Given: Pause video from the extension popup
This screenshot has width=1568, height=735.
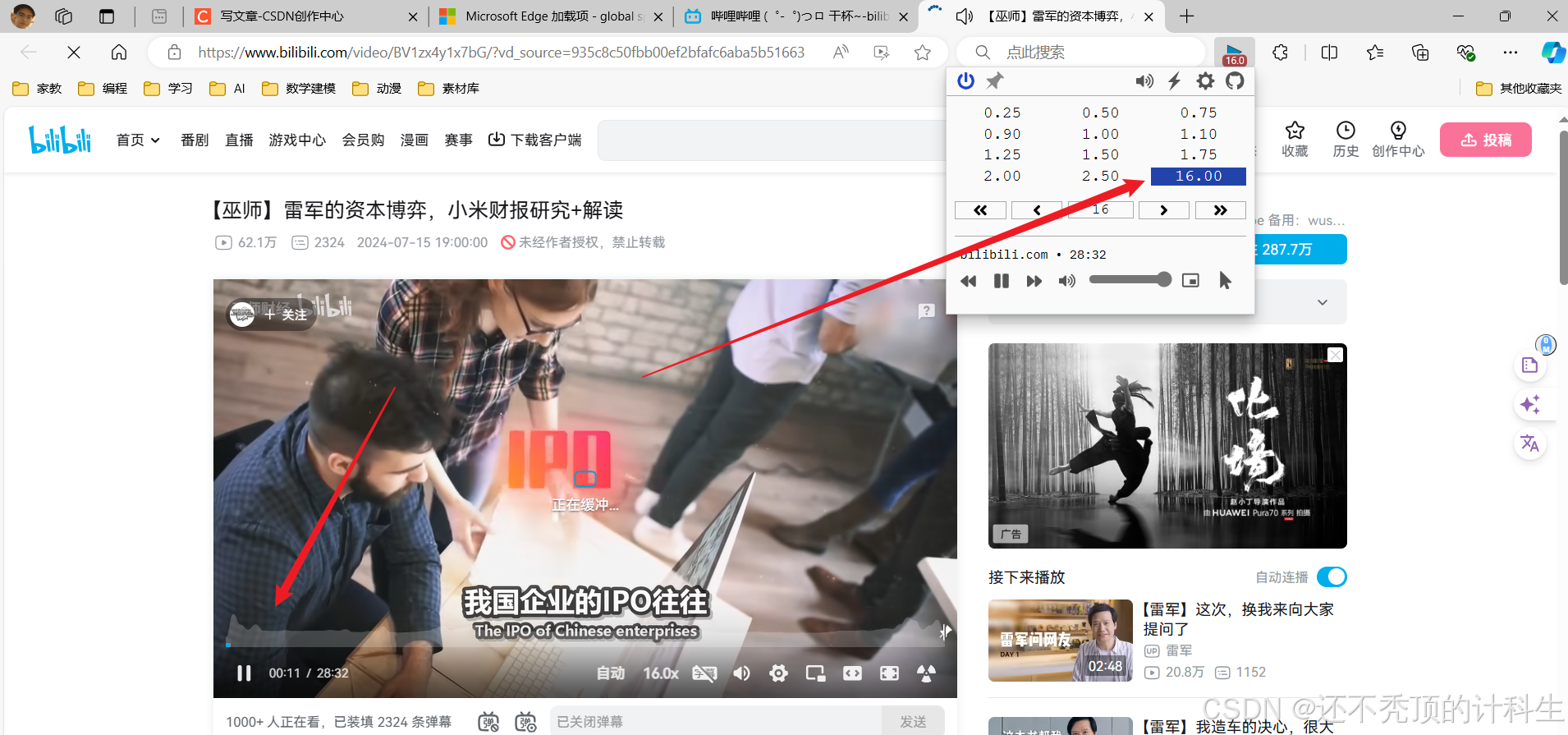Looking at the screenshot, I should 1002,281.
